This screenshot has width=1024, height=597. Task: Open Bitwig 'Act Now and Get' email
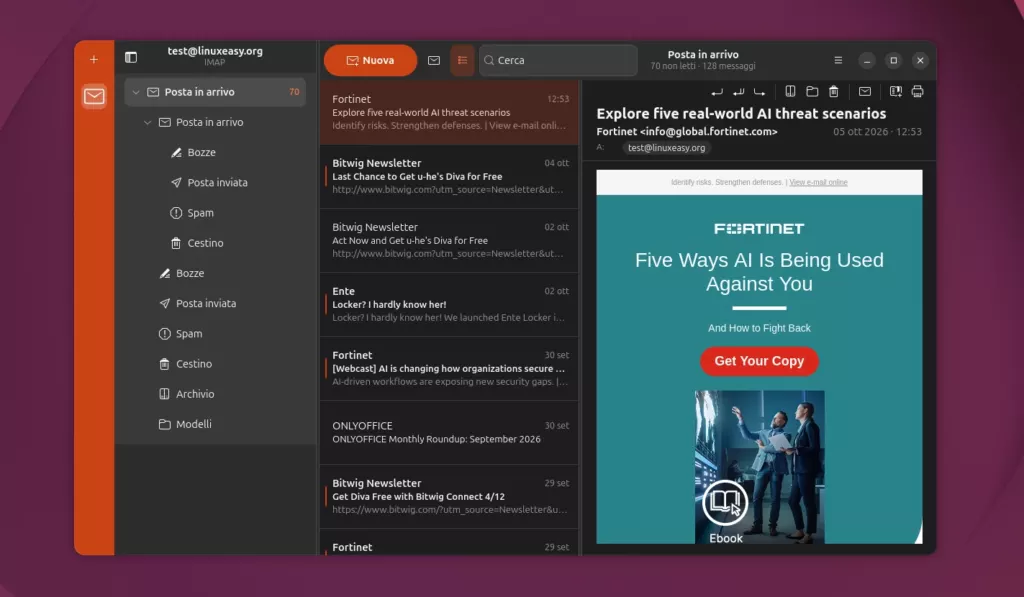pos(449,240)
